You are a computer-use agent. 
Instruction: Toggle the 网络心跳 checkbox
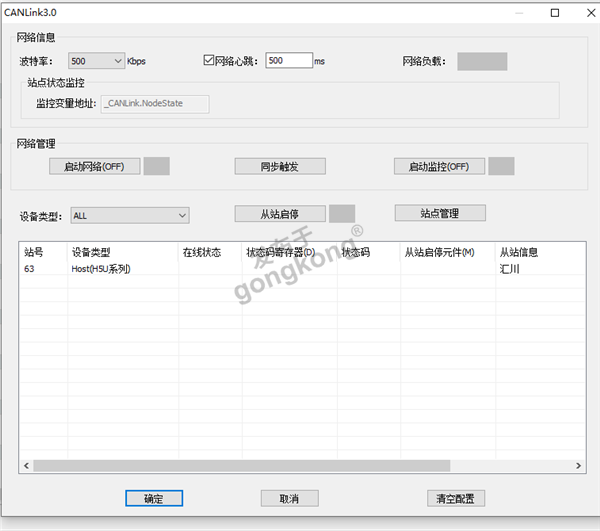tap(209, 61)
